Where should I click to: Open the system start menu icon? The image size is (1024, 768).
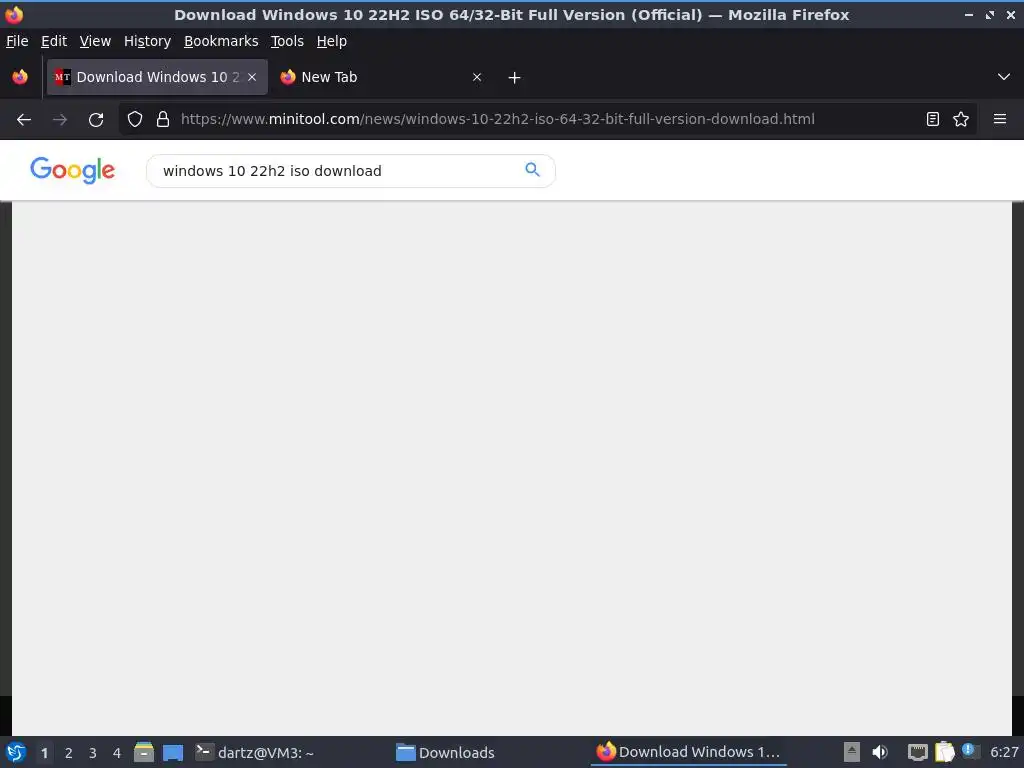point(16,752)
